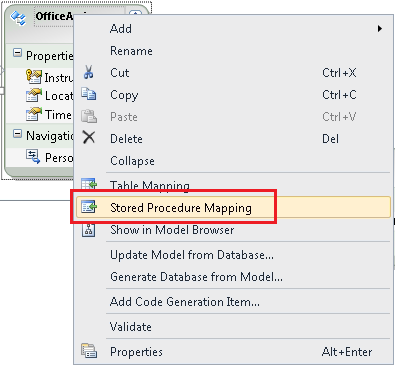Click the Copy pages icon
The height and width of the screenshot is (366, 395).
(89, 94)
